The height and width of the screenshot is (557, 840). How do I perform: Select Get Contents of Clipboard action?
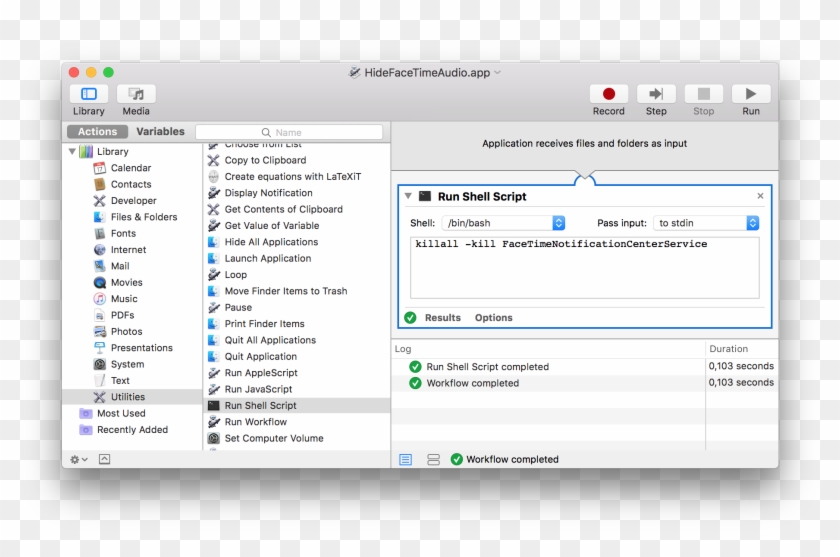[x=297, y=209]
